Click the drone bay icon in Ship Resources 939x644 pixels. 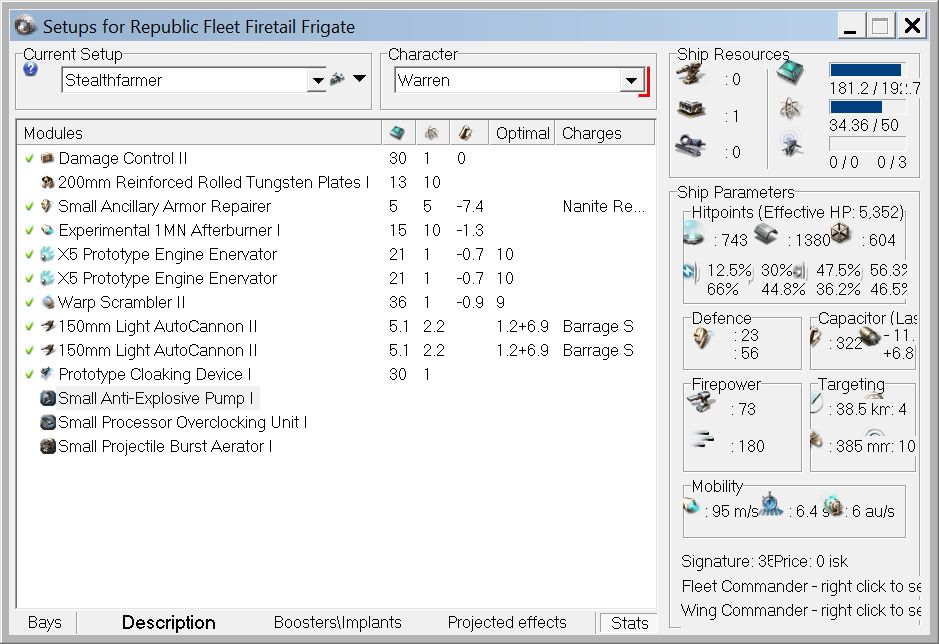coord(791,145)
